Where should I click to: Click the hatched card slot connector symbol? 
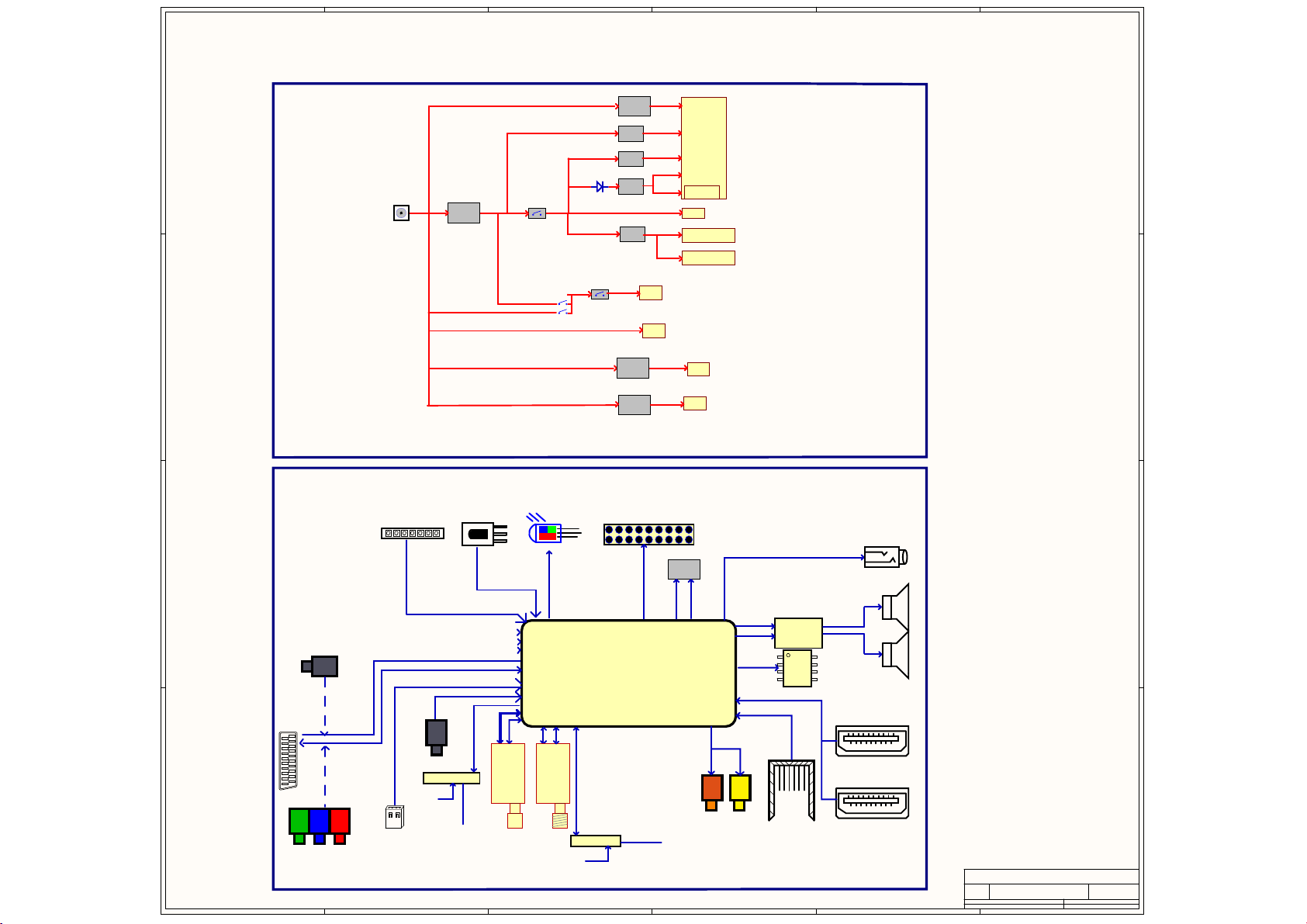tap(791, 790)
